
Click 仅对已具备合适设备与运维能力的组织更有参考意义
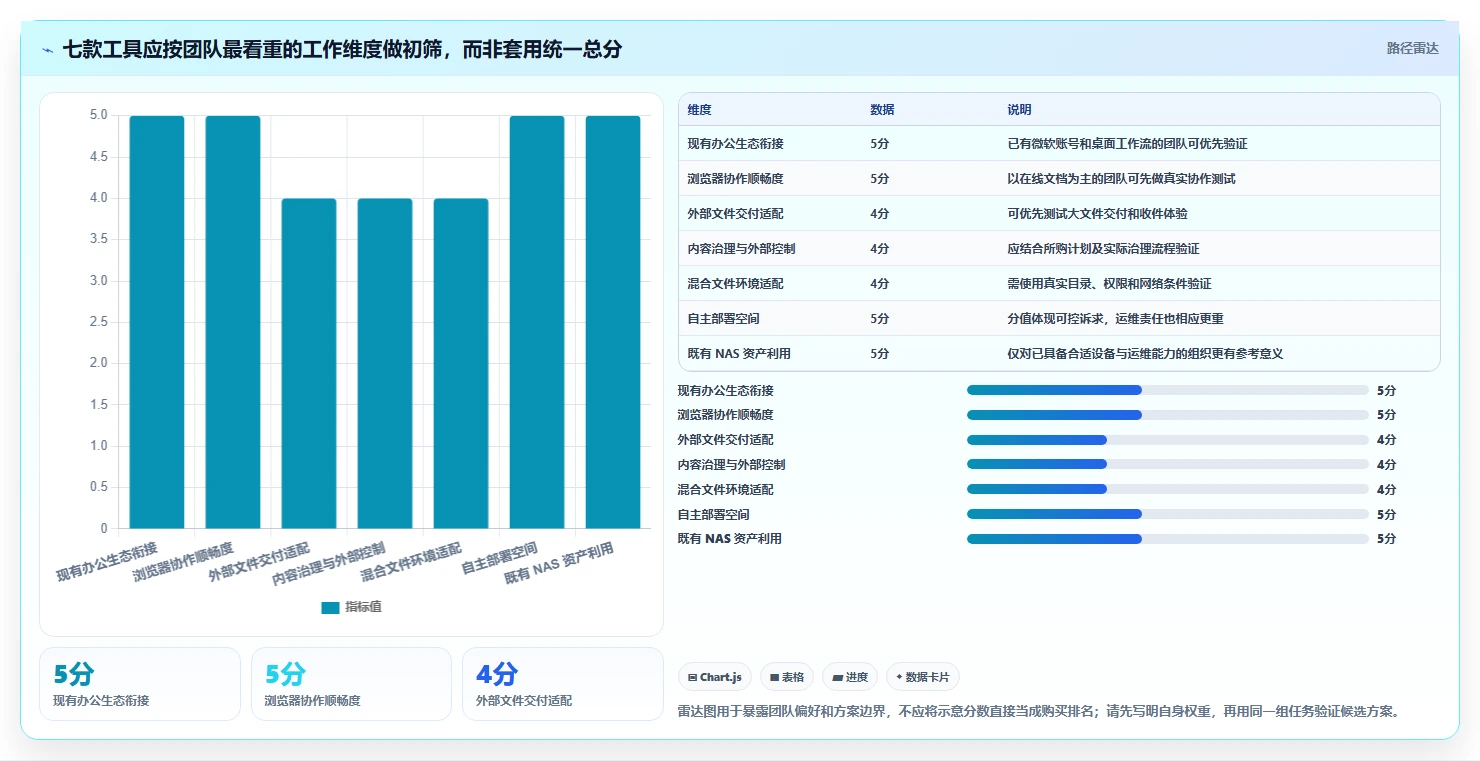click(1145, 354)
